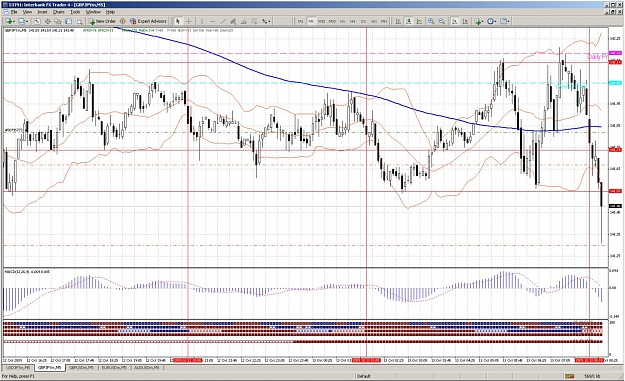The width and height of the screenshot is (625, 381).
Task: Switch to the MN timeframe
Action: tap(384, 21)
